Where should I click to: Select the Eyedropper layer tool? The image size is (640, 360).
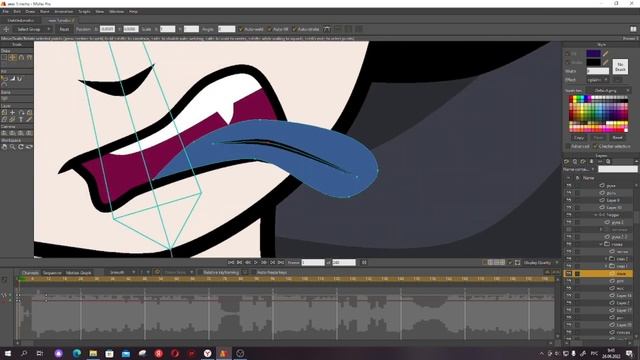tap(29, 120)
